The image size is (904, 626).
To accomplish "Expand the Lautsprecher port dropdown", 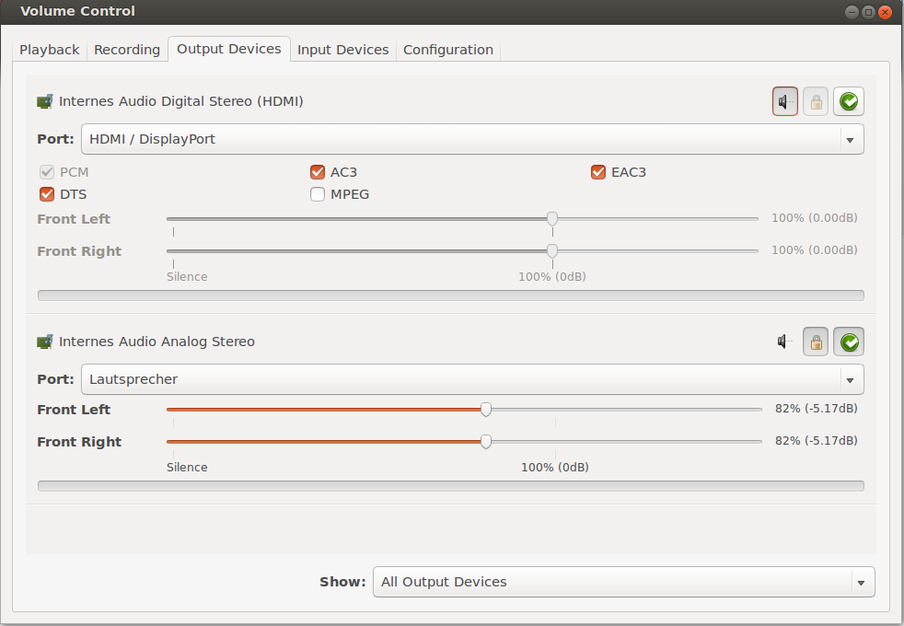I will 472,379.
